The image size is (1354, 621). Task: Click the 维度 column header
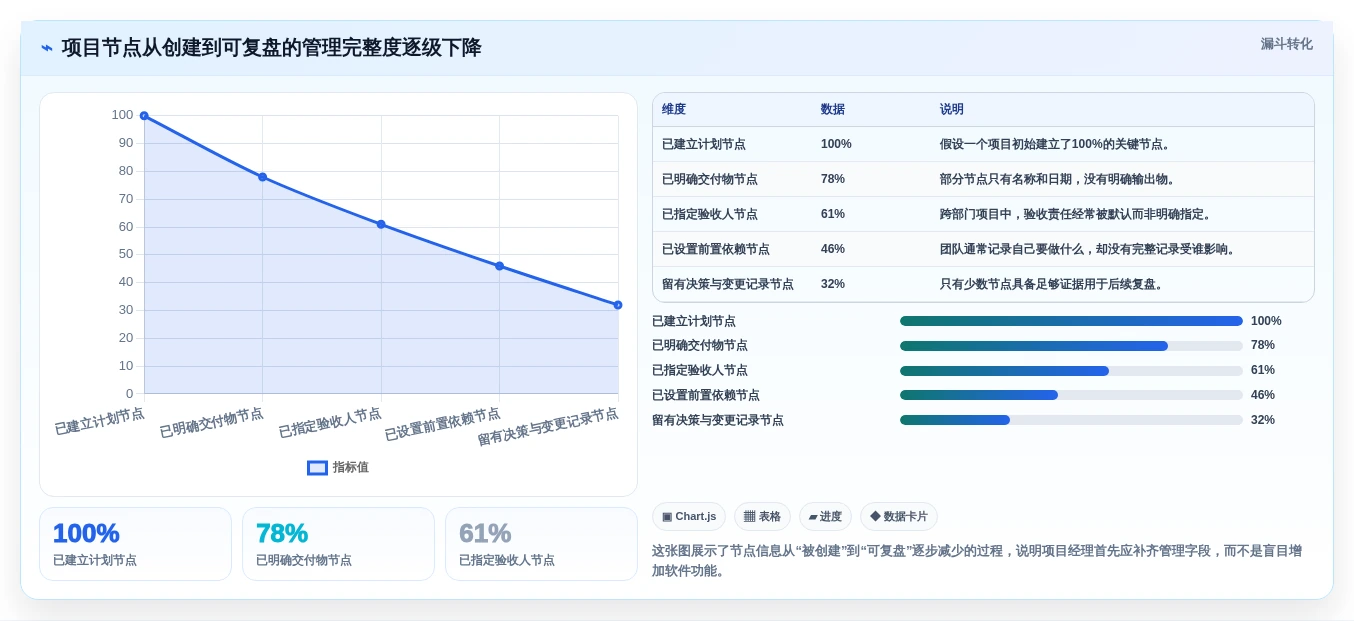click(674, 110)
